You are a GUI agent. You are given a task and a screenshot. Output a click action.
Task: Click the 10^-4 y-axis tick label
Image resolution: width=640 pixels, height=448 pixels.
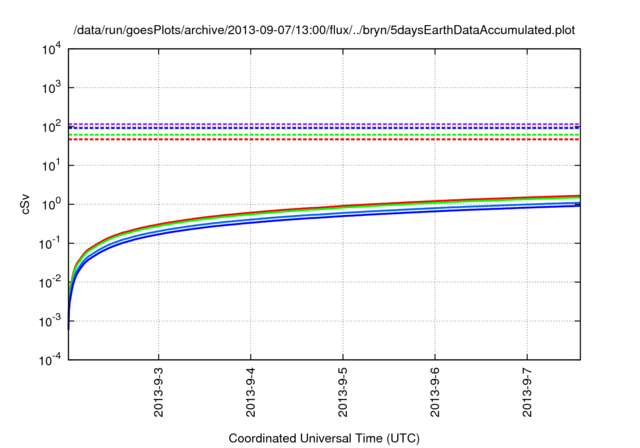click(50, 360)
